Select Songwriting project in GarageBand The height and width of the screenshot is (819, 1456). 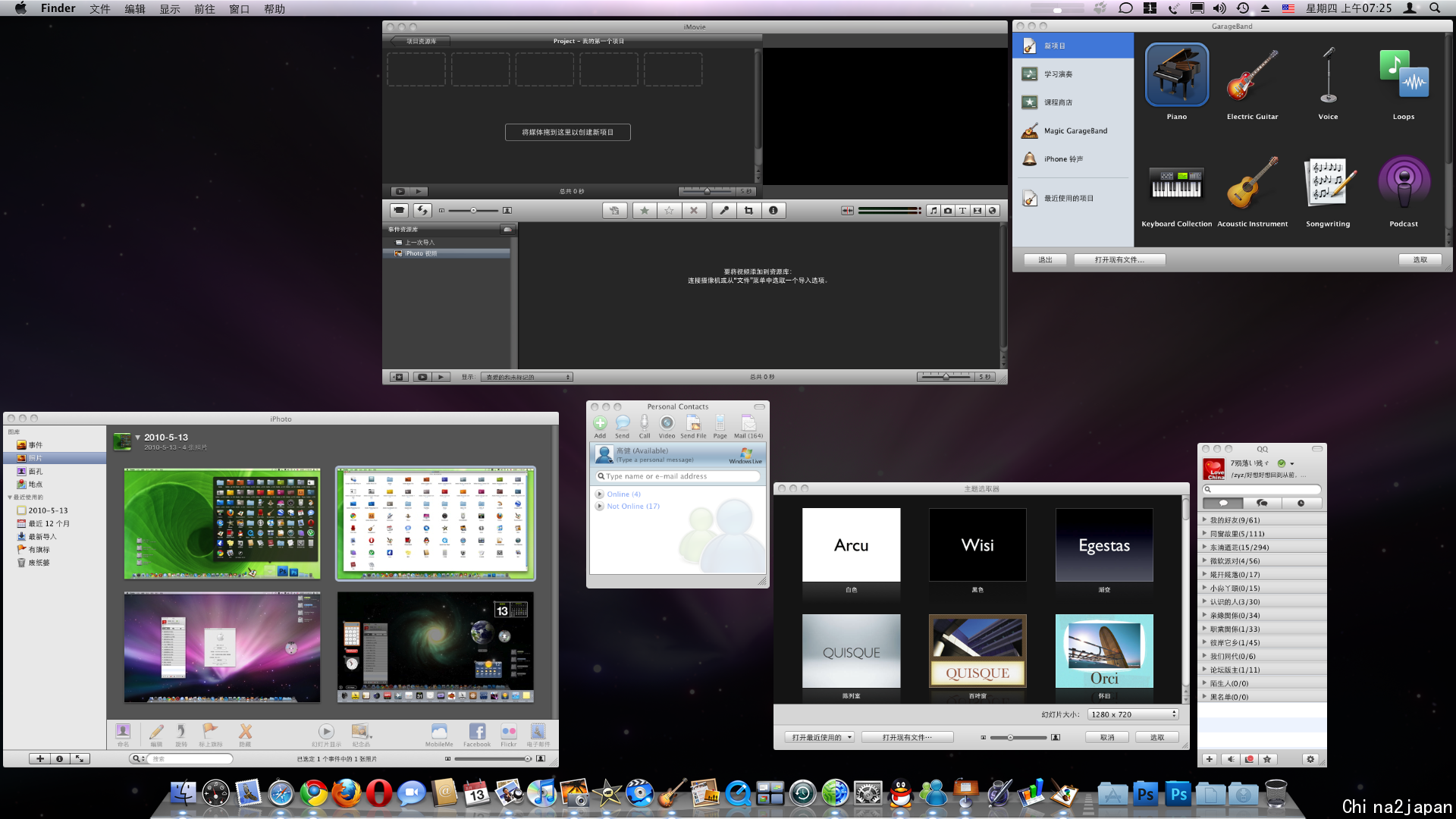click(x=1328, y=190)
